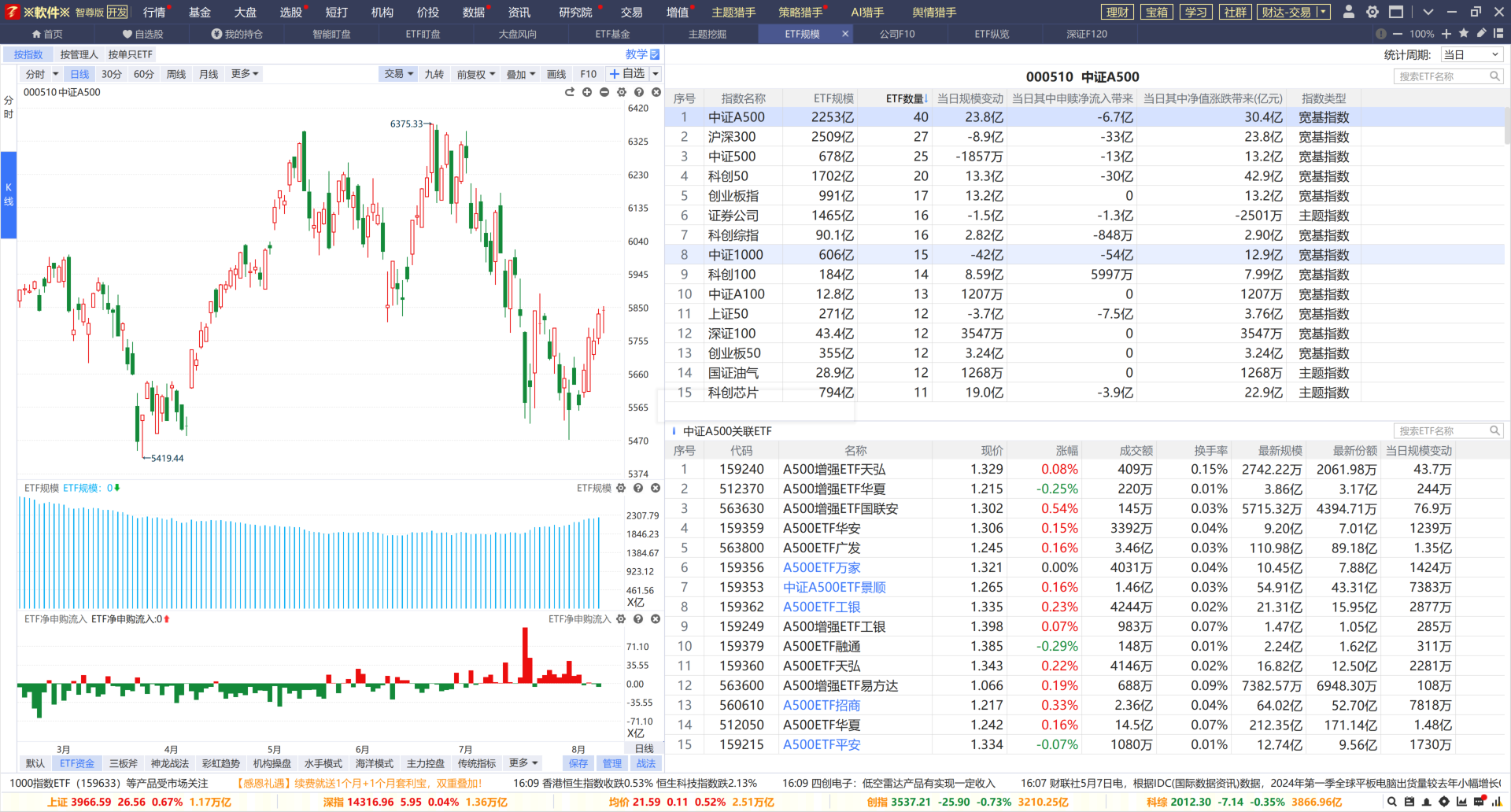
Task: Select the 30分 period
Action: (x=112, y=74)
